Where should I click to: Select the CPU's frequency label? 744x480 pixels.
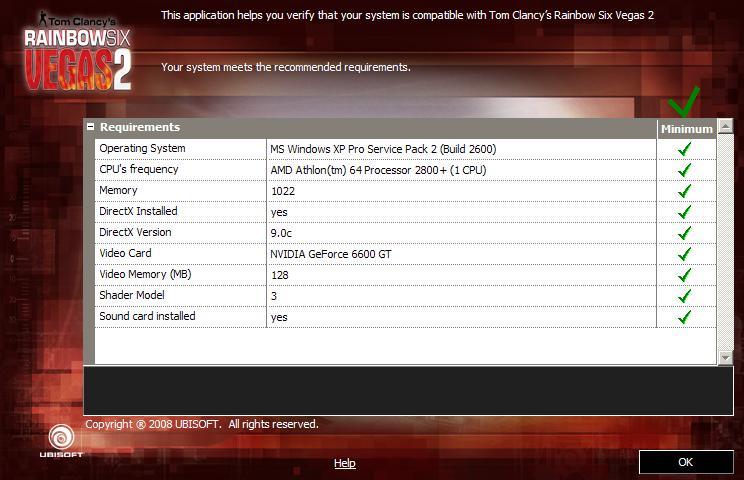pyautogui.click(x=139, y=169)
